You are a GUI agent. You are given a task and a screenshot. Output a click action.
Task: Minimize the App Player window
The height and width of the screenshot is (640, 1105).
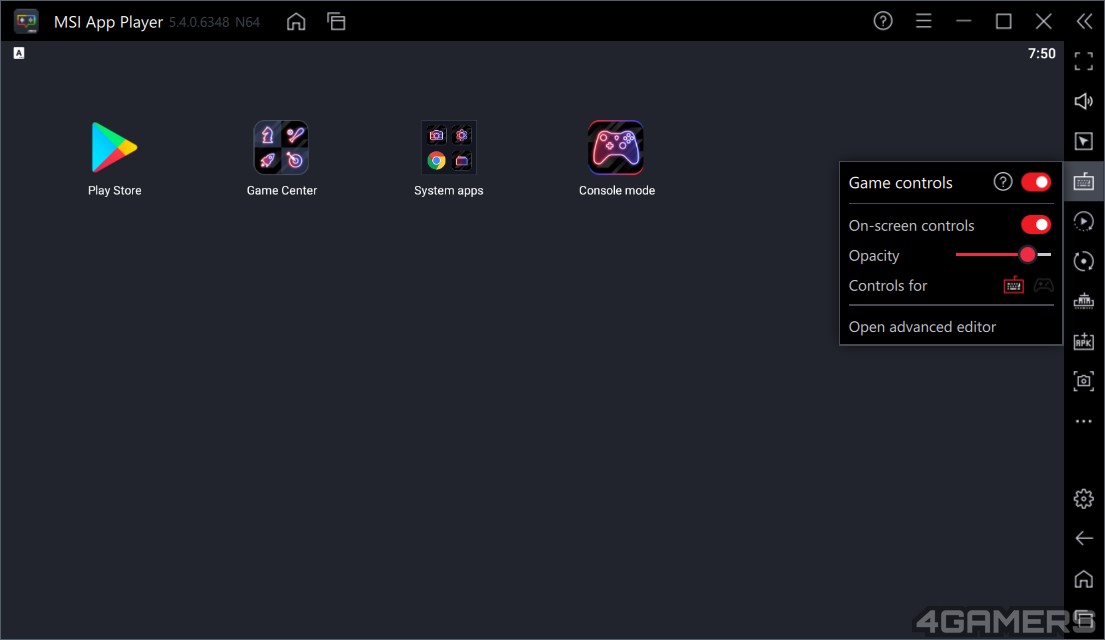pyautogui.click(x=963, y=21)
